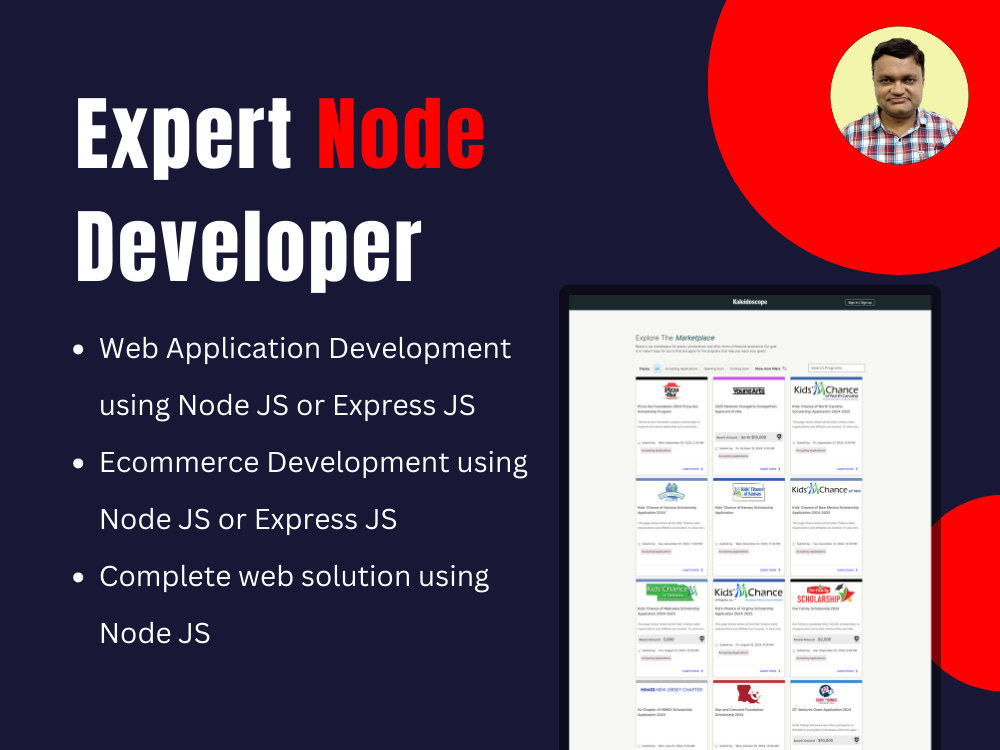Click award badge icon on Nebraska card
Screen dimensions: 1000x750
pyautogui.click(x=702, y=639)
